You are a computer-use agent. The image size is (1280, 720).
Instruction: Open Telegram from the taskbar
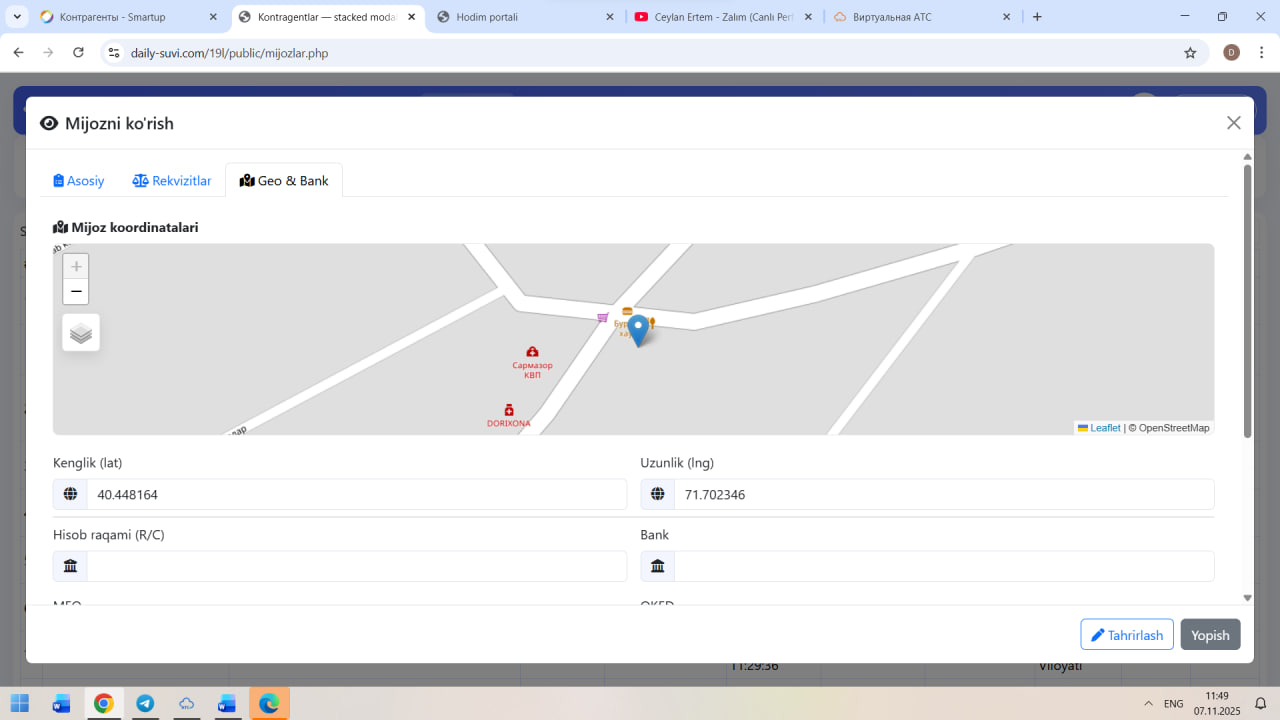point(145,703)
